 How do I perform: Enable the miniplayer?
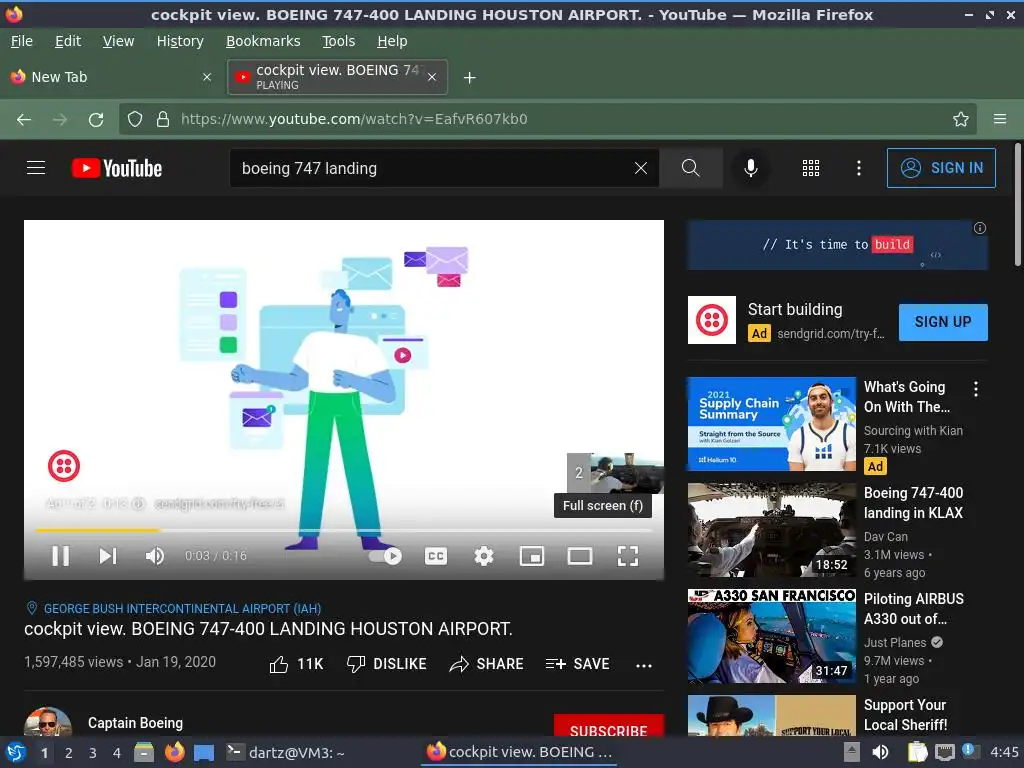[532, 556]
